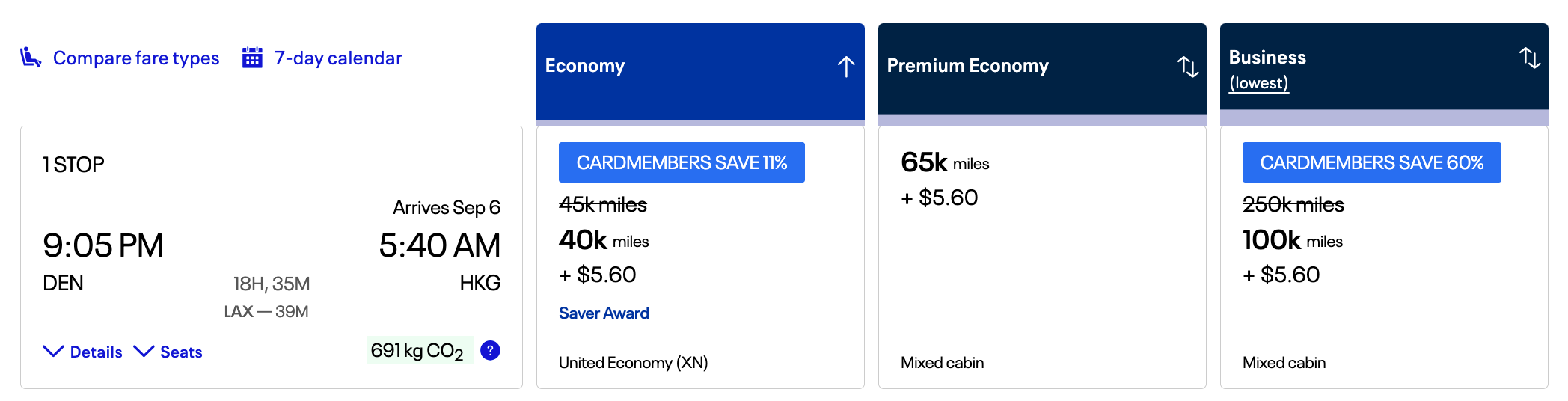Click the sort arrows icon in Business header
The height and width of the screenshot is (401, 1568).
tap(1530, 58)
